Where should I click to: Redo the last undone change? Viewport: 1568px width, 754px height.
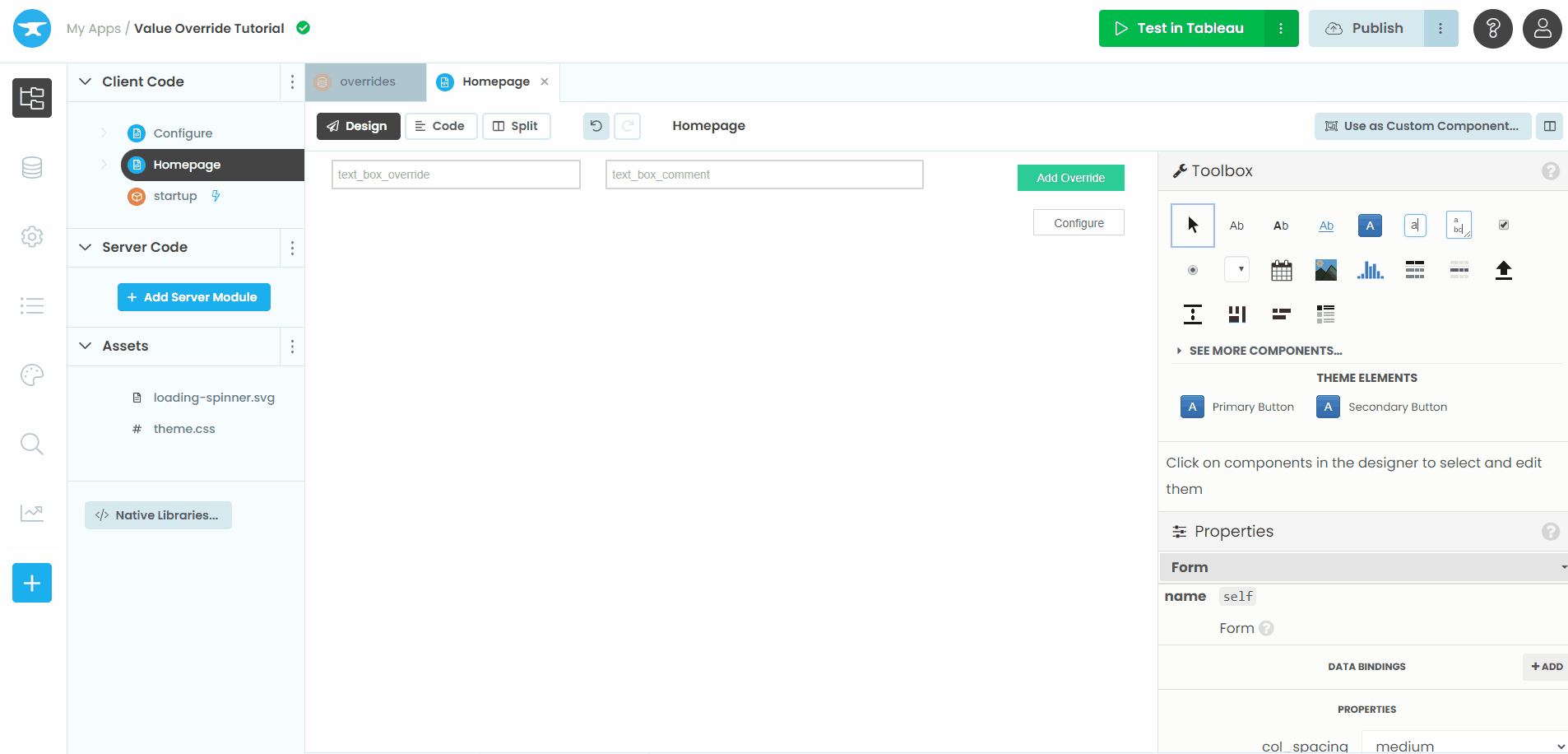(628, 126)
